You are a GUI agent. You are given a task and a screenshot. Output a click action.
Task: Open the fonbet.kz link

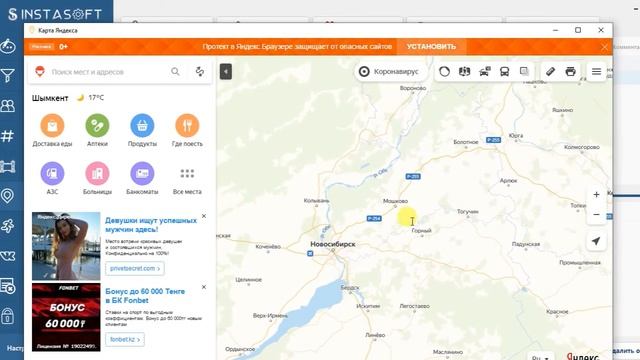[125, 339]
